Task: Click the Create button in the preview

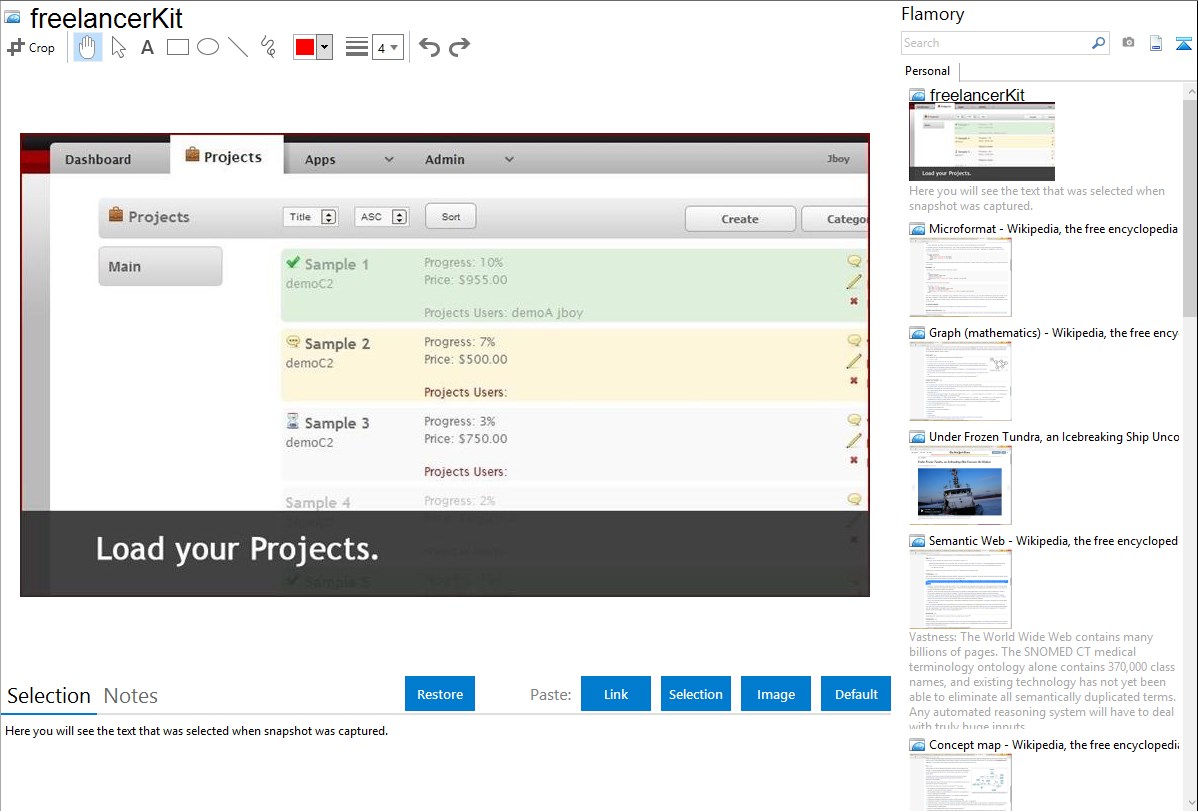Action: (x=740, y=219)
